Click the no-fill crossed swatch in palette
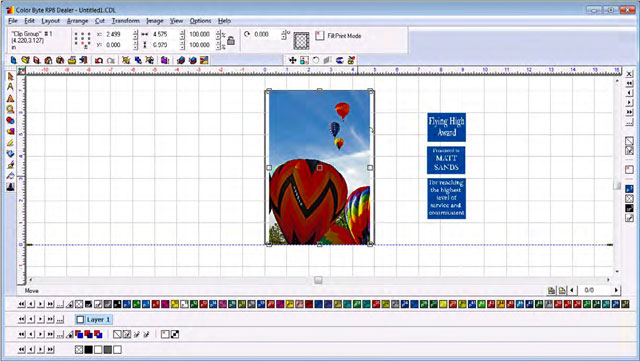Viewport: 640px width, 361px height. (x=79, y=304)
